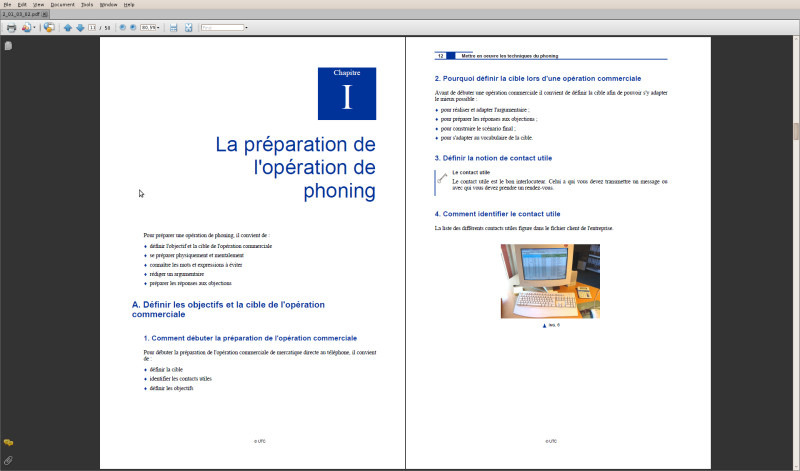The image size is (800, 471).
Task: Open the Attachments paperclip panel
Action: point(8,460)
